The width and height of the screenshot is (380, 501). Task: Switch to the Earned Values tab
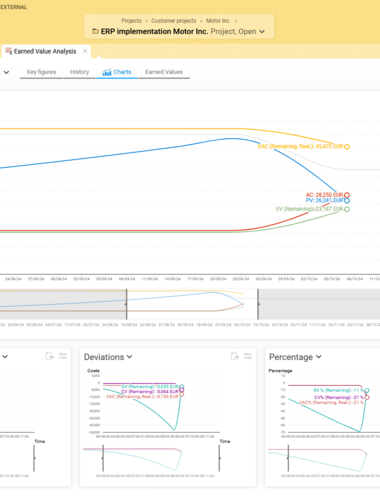(164, 72)
